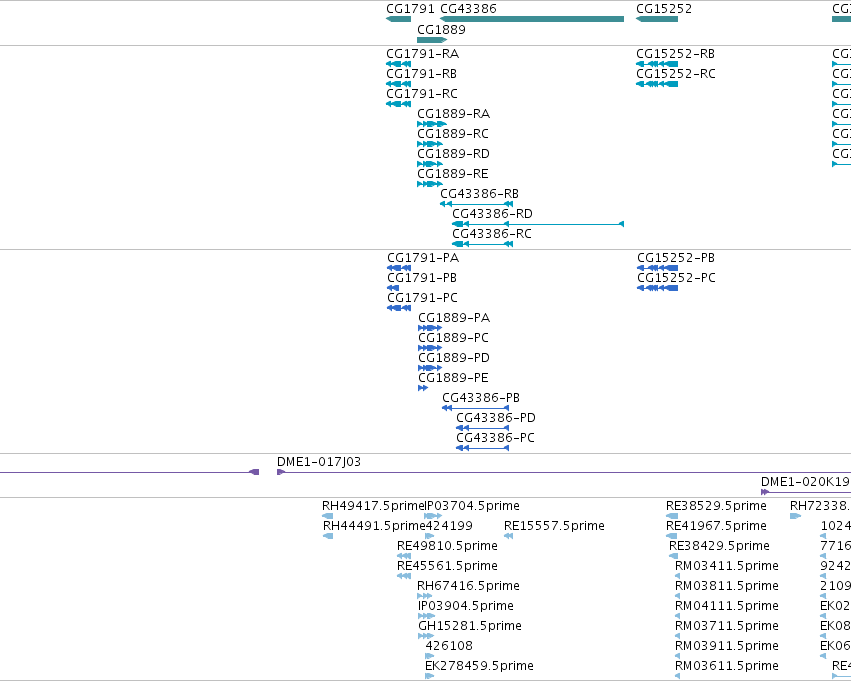This screenshot has height=681, width=851.
Task: Click EST RM03911.5prime
Action: [x=727, y=646]
